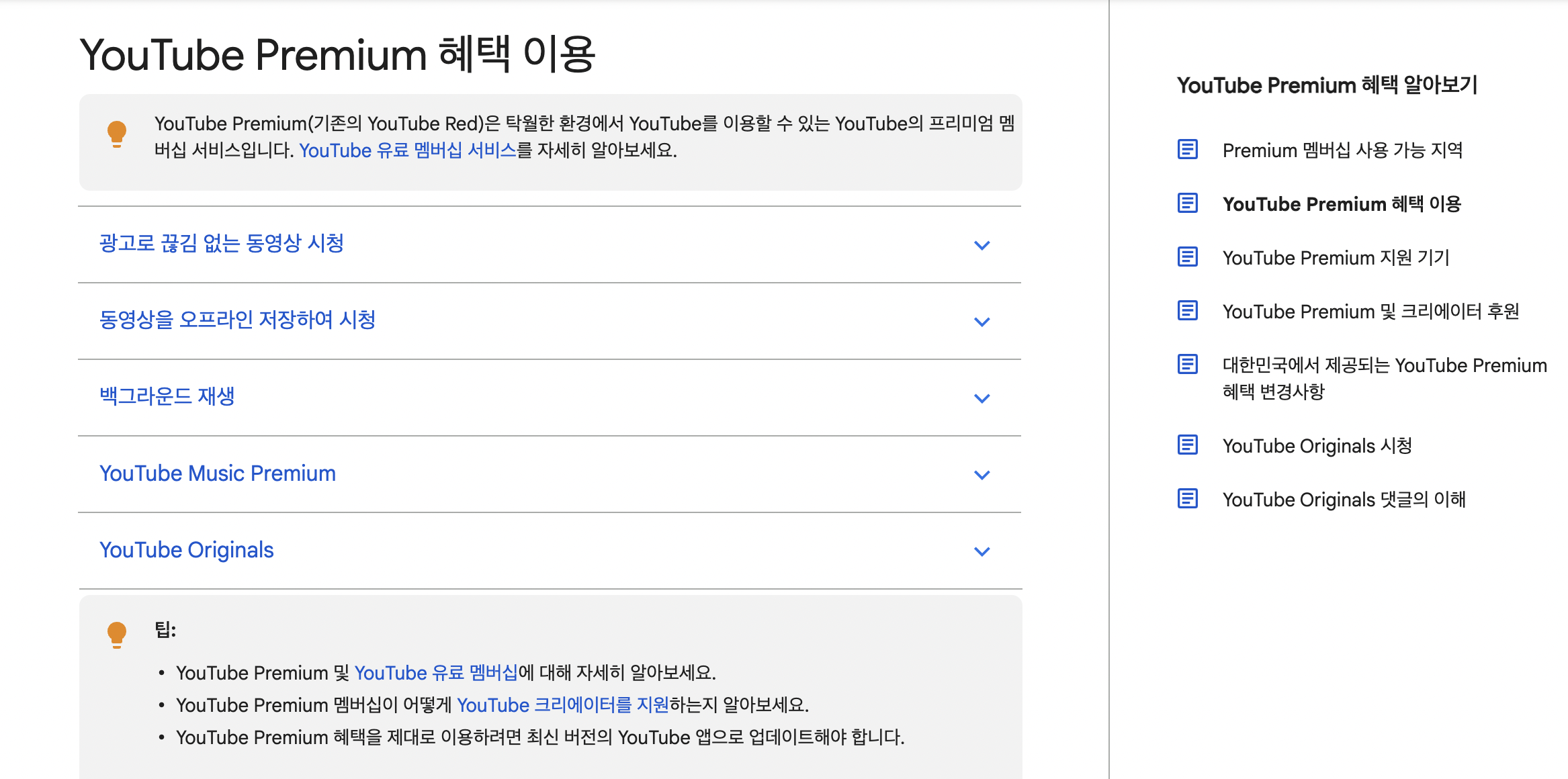The width and height of the screenshot is (1568, 779).
Task: Click article icon beside YouTube Originals 시청
Action: click(1187, 445)
